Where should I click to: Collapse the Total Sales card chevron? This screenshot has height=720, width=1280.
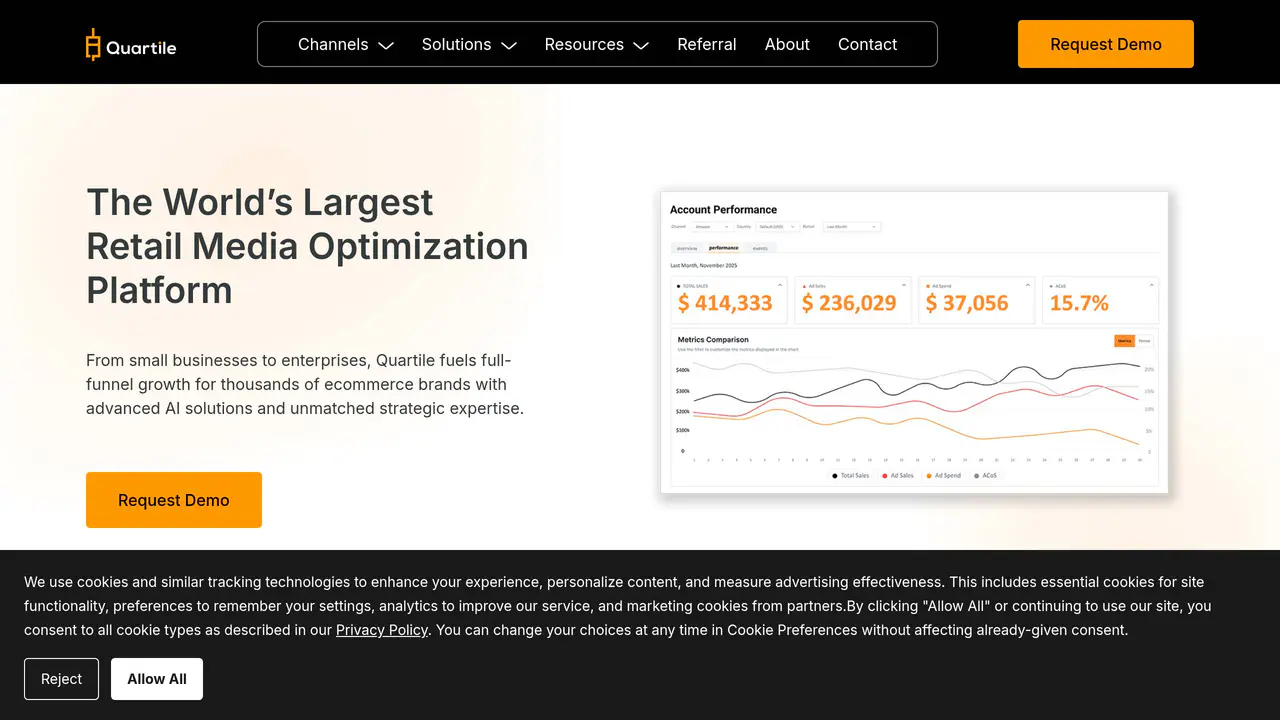click(780, 285)
